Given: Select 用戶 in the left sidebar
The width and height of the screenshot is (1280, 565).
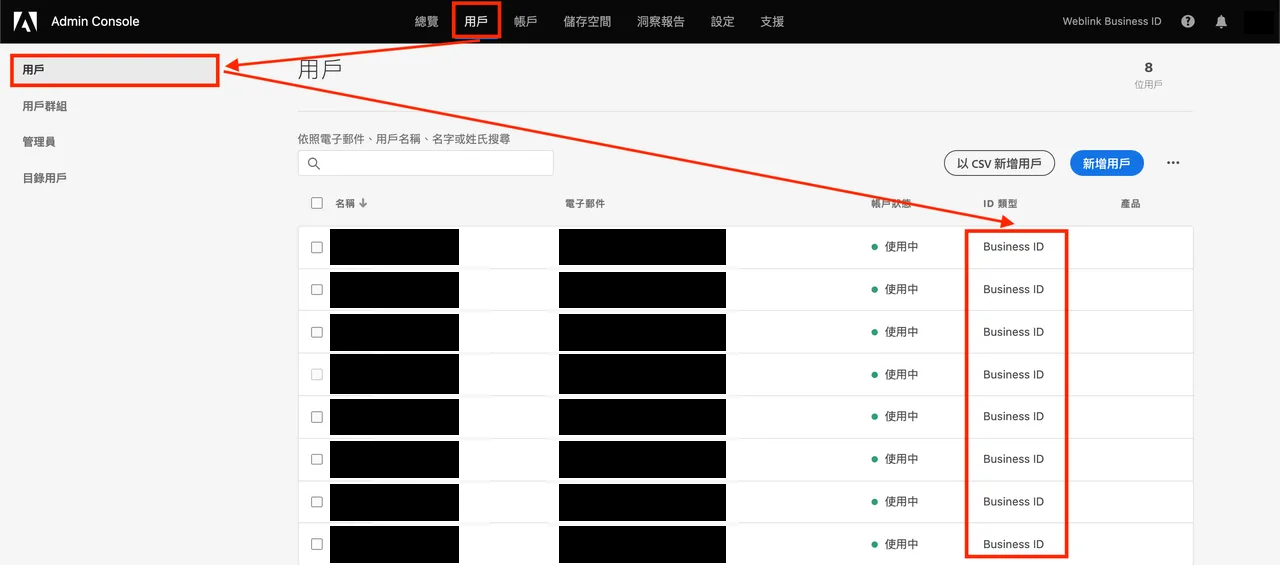Looking at the screenshot, I should pyautogui.click(x=115, y=70).
